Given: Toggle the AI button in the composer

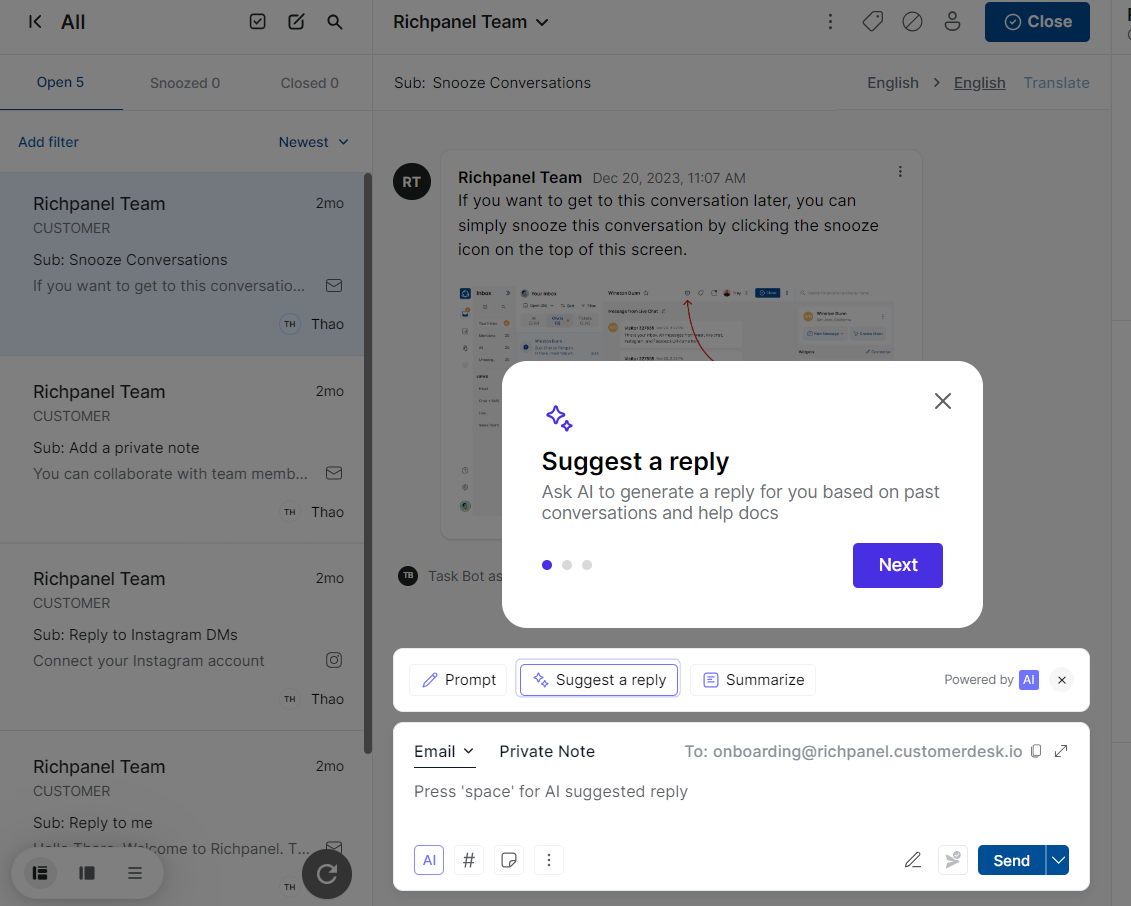Looking at the screenshot, I should [429, 860].
